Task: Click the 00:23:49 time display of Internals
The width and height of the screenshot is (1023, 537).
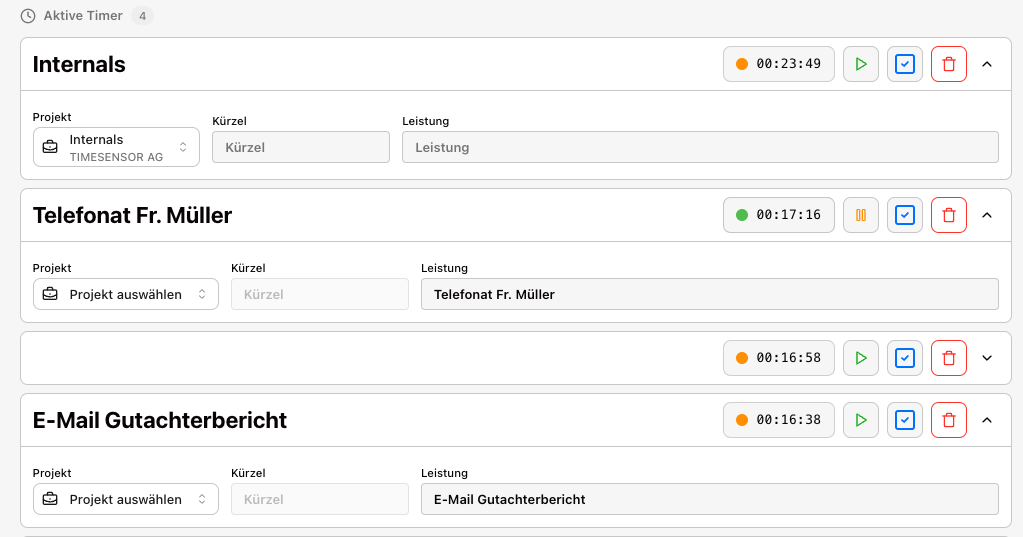Action: click(x=778, y=64)
